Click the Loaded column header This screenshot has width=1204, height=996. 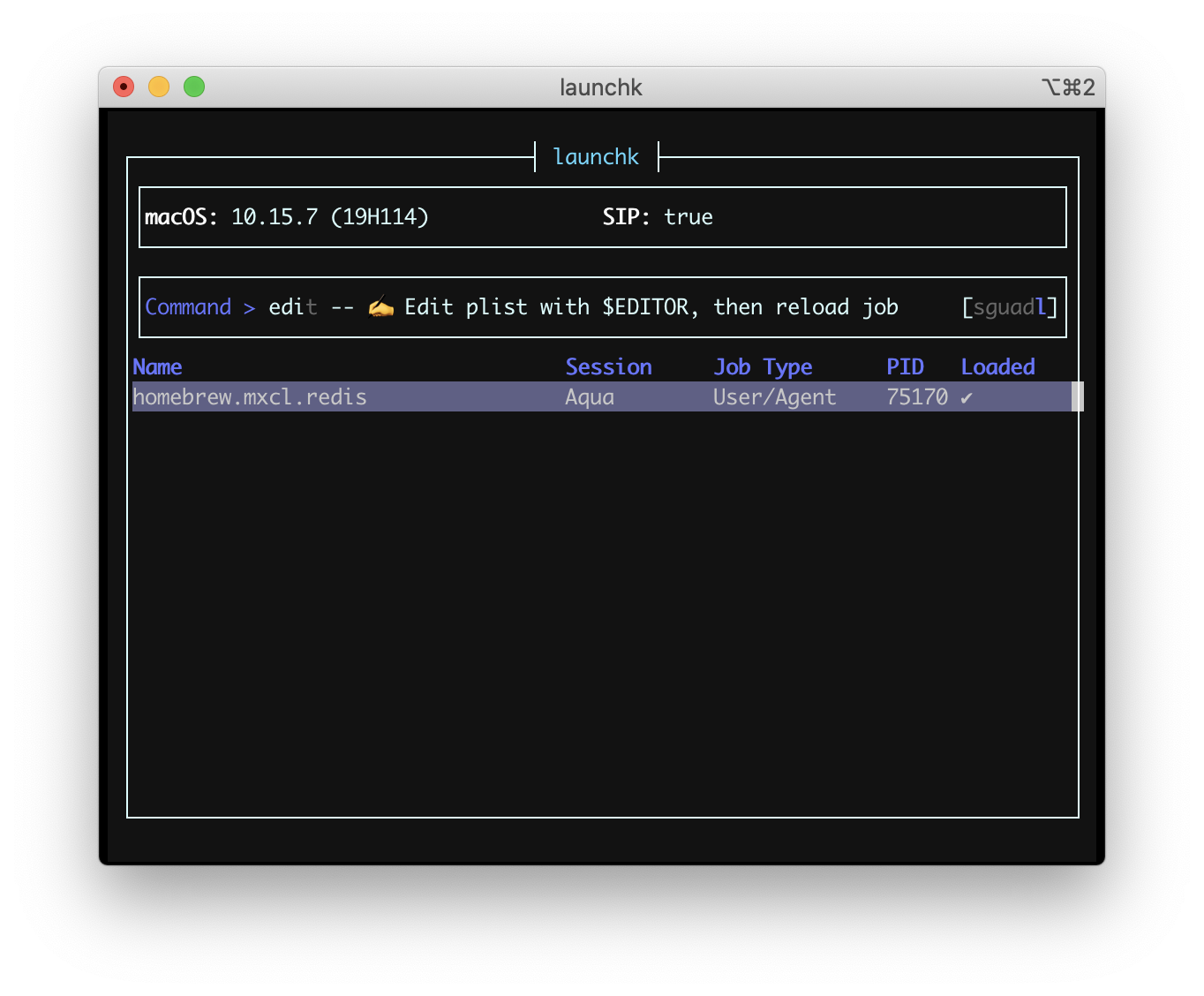point(997,367)
